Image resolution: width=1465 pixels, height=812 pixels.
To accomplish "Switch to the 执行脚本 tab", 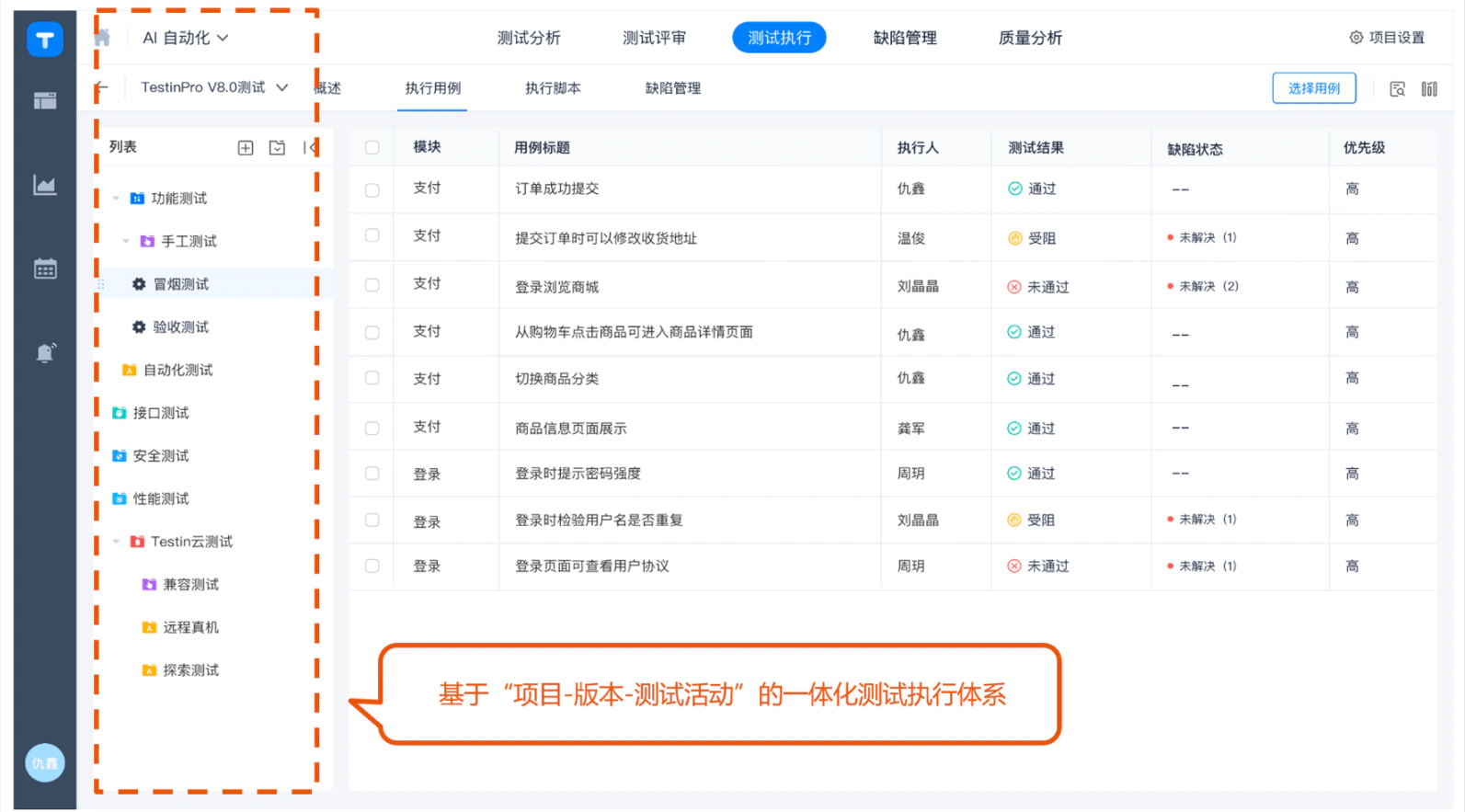I will 553,88.
